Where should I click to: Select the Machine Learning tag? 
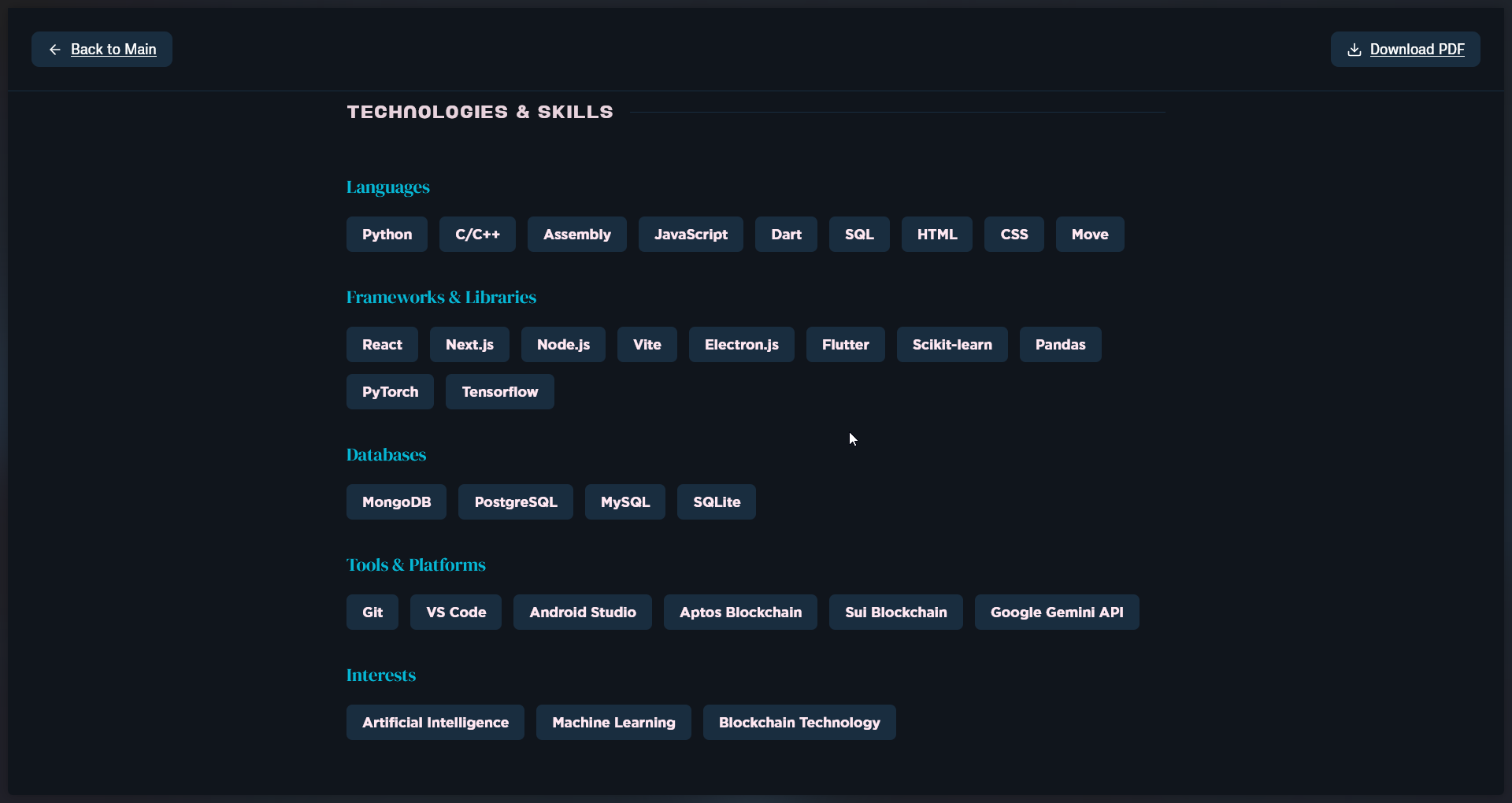[x=613, y=723]
